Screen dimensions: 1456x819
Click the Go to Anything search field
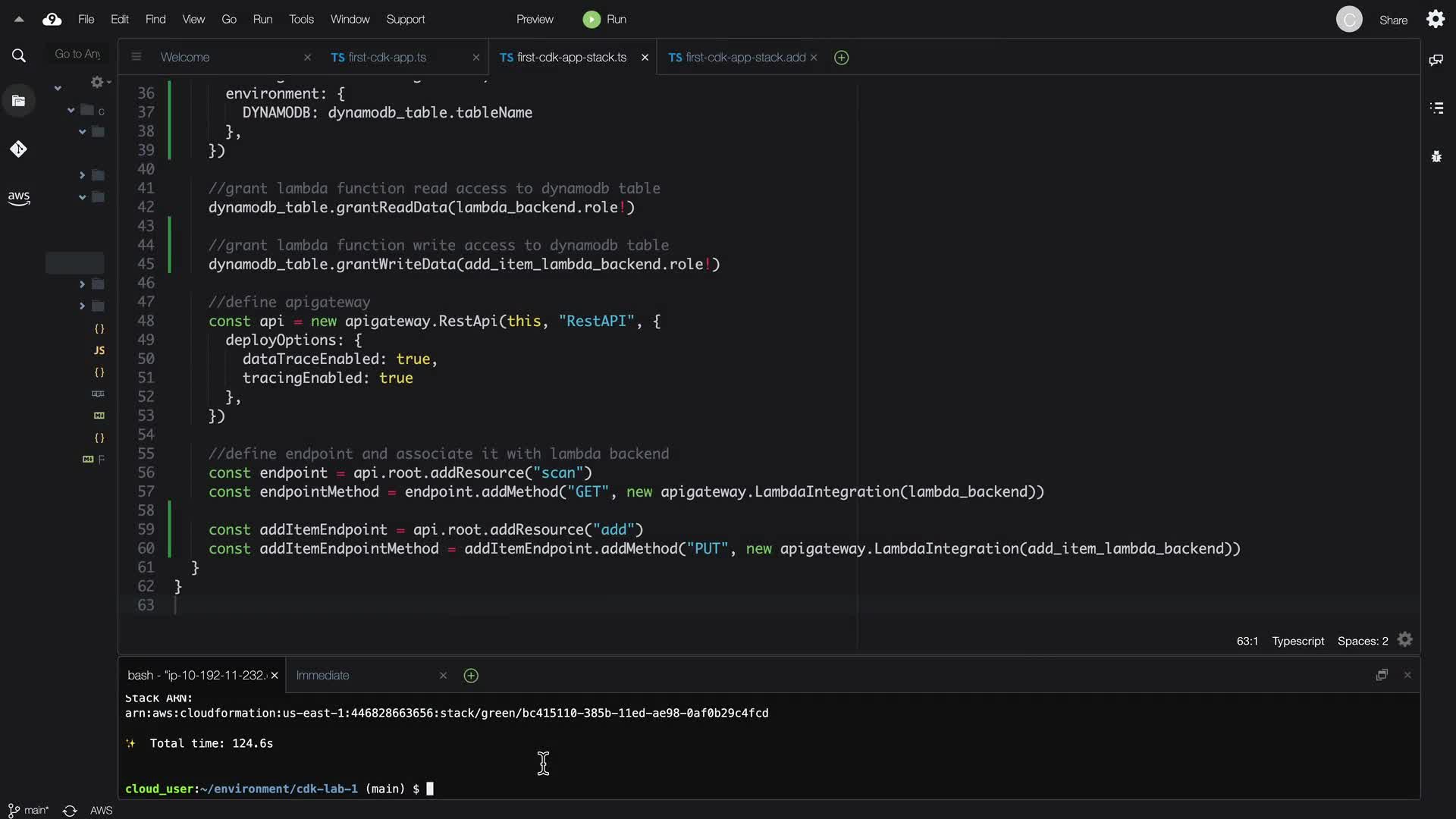77,54
